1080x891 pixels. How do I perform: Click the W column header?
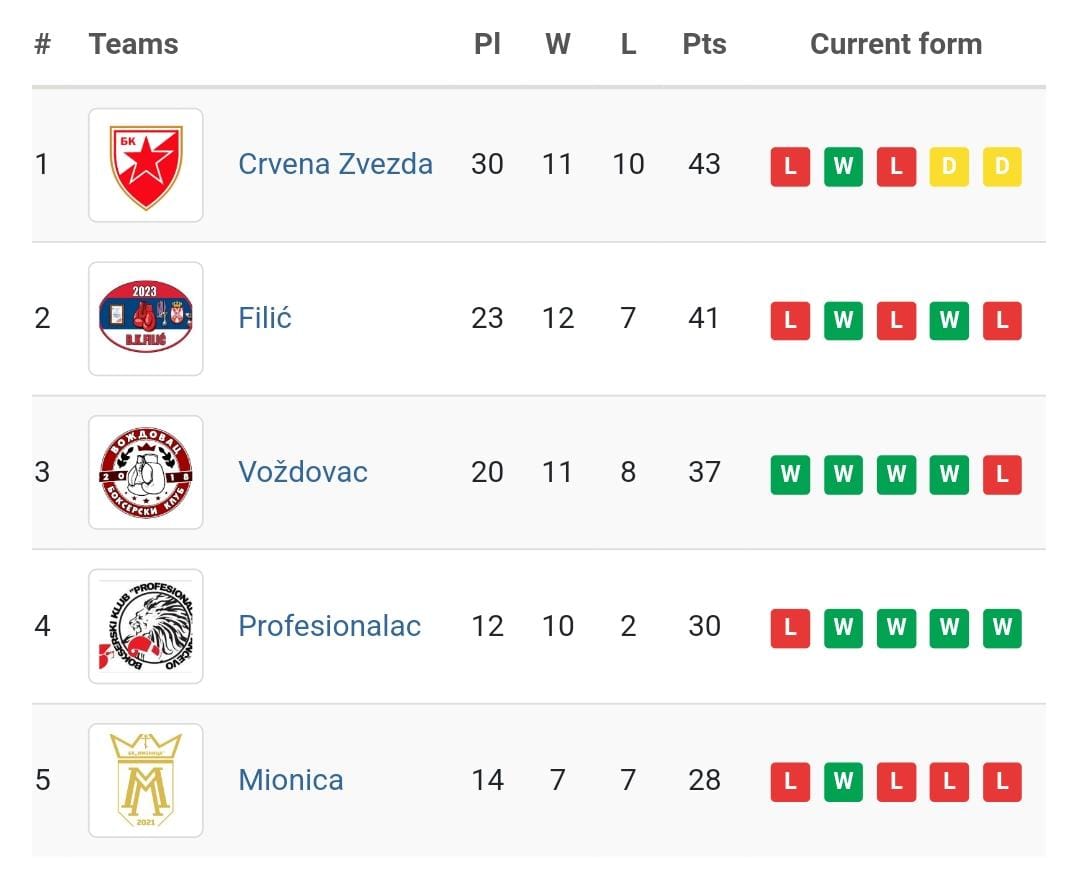coord(558,44)
